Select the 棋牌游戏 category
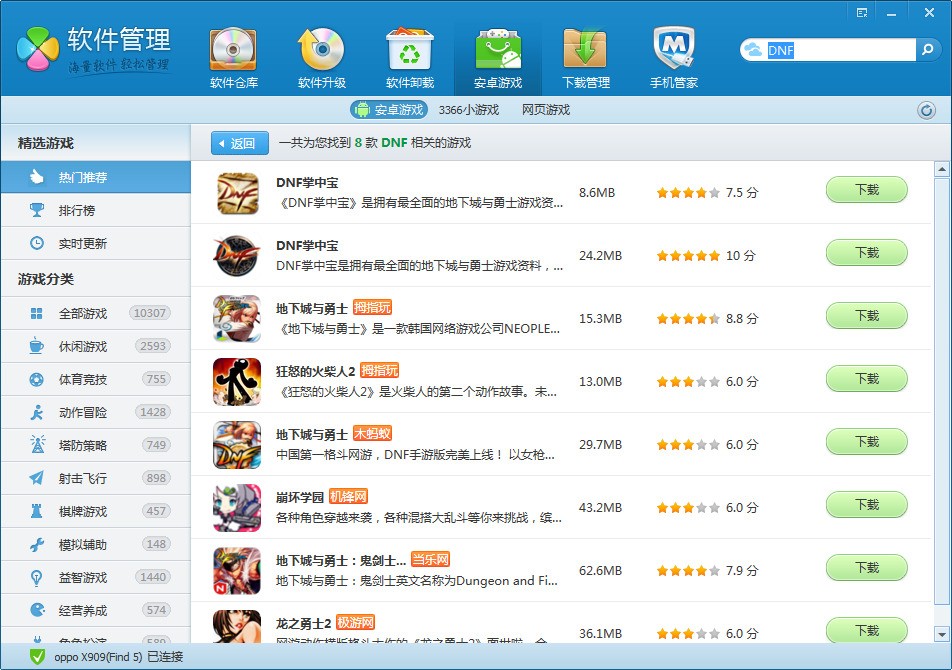This screenshot has height=670, width=952. [x=96, y=512]
